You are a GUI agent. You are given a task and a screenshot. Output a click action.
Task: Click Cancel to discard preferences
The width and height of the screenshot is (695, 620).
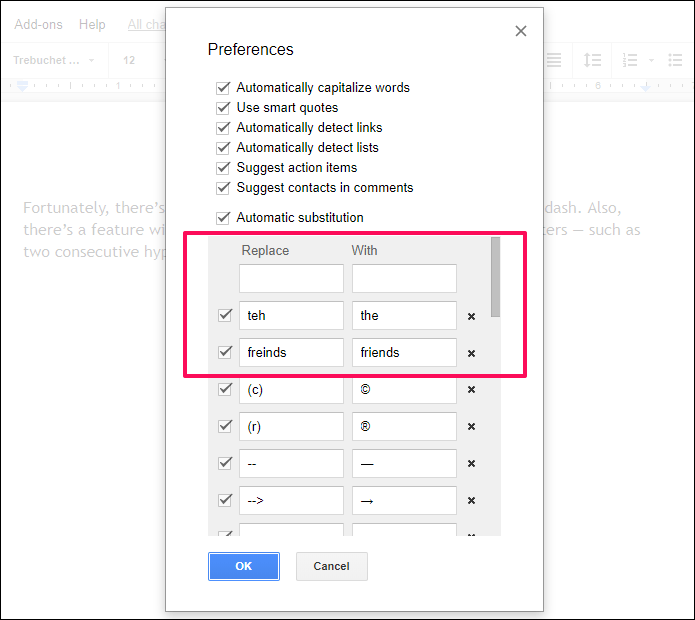click(332, 566)
